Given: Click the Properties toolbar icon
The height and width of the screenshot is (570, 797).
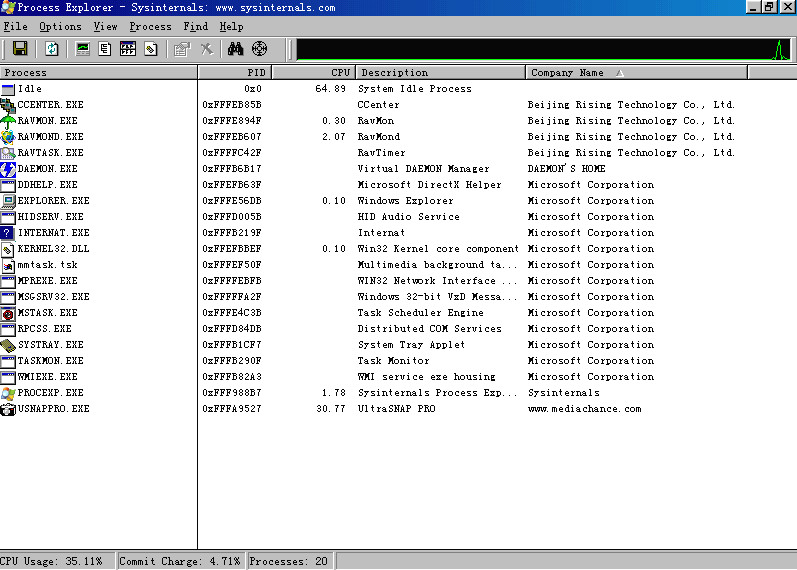Looking at the screenshot, I should 181,49.
